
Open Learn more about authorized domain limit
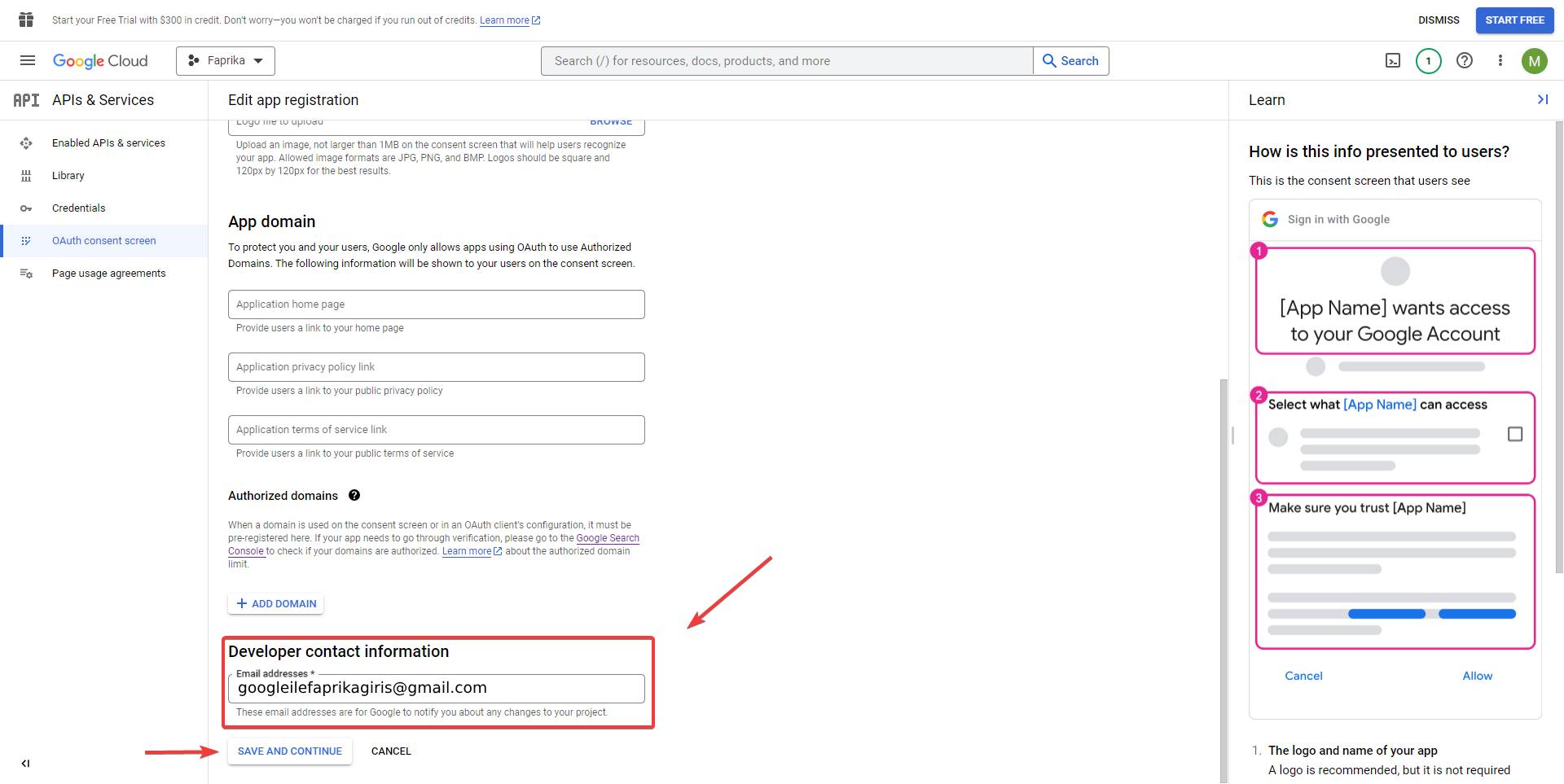(472, 551)
